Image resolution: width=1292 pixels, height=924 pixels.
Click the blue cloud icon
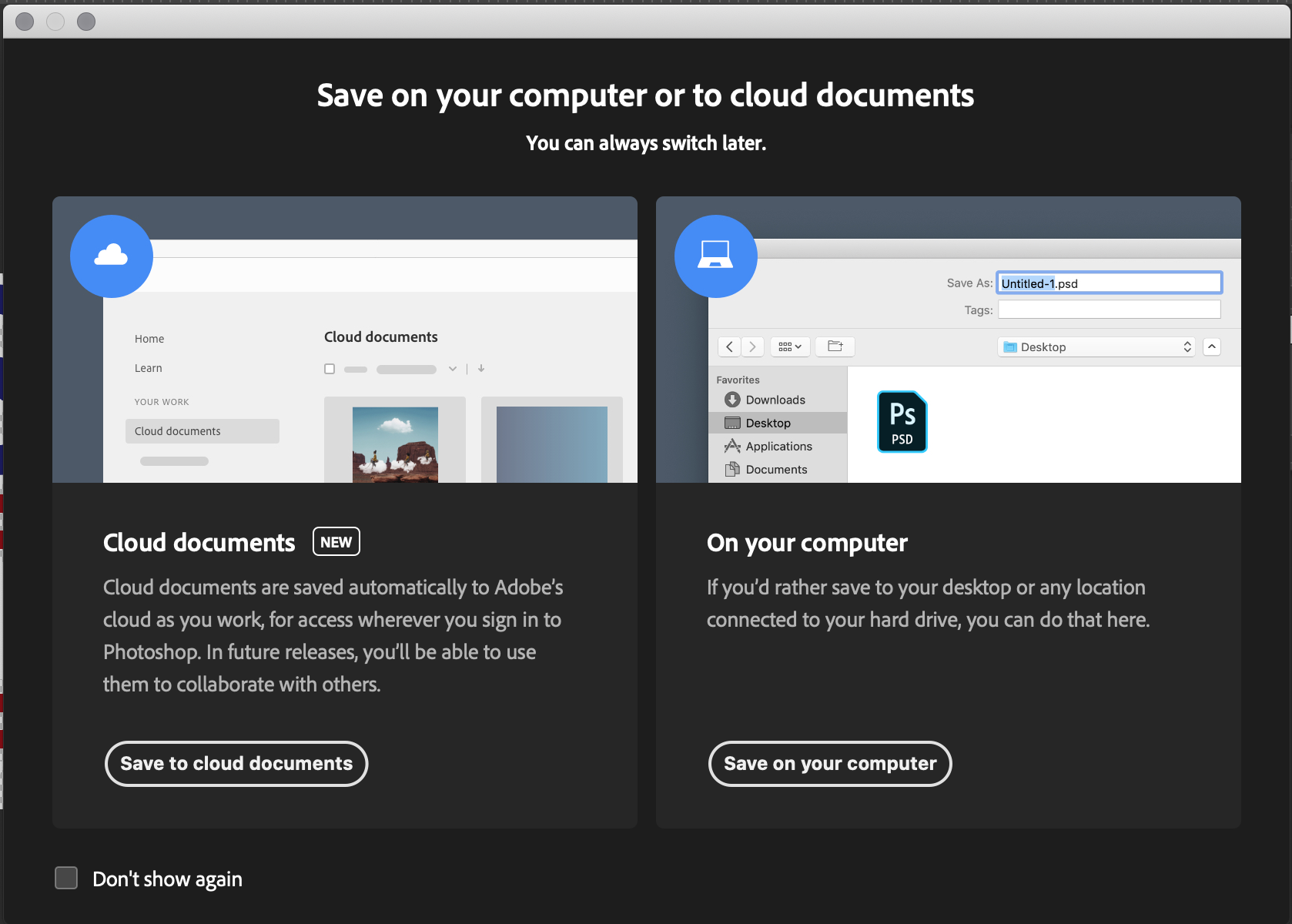(x=112, y=256)
